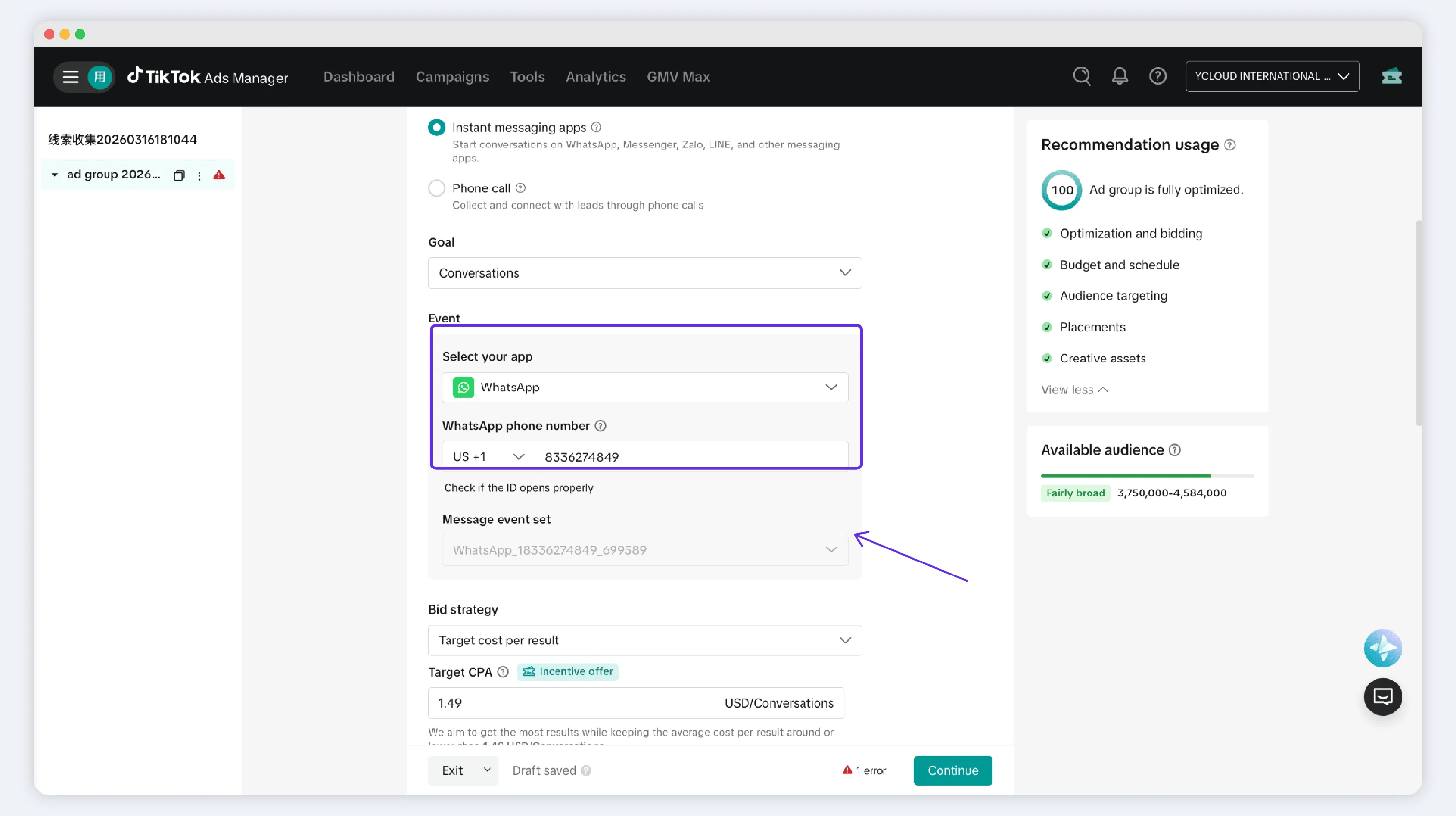Click the View less link
Image resolution: width=1456 pixels, height=816 pixels.
coord(1074,389)
